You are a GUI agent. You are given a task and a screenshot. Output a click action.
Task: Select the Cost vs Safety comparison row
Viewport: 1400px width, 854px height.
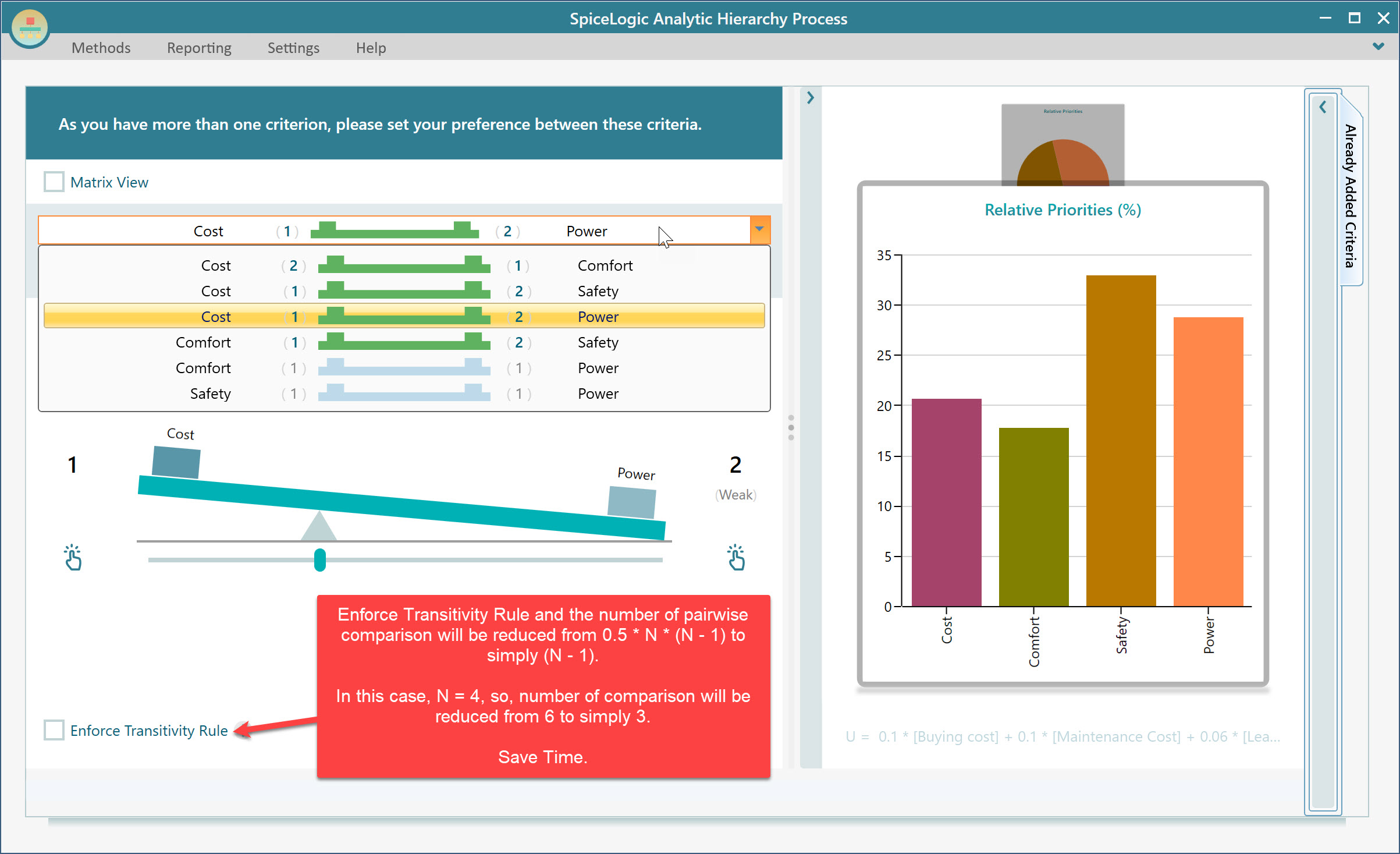[404, 291]
